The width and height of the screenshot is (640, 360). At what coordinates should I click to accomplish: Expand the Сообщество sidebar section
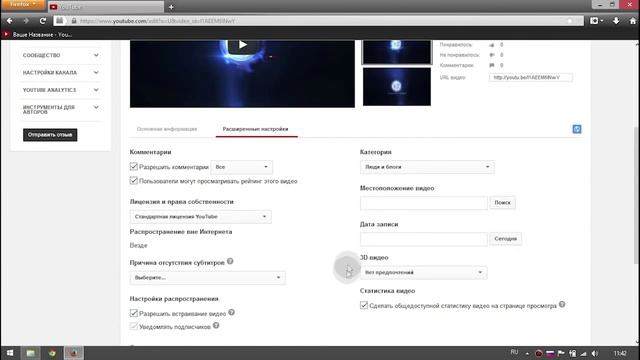pyautogui.click(x=60, y=55)
